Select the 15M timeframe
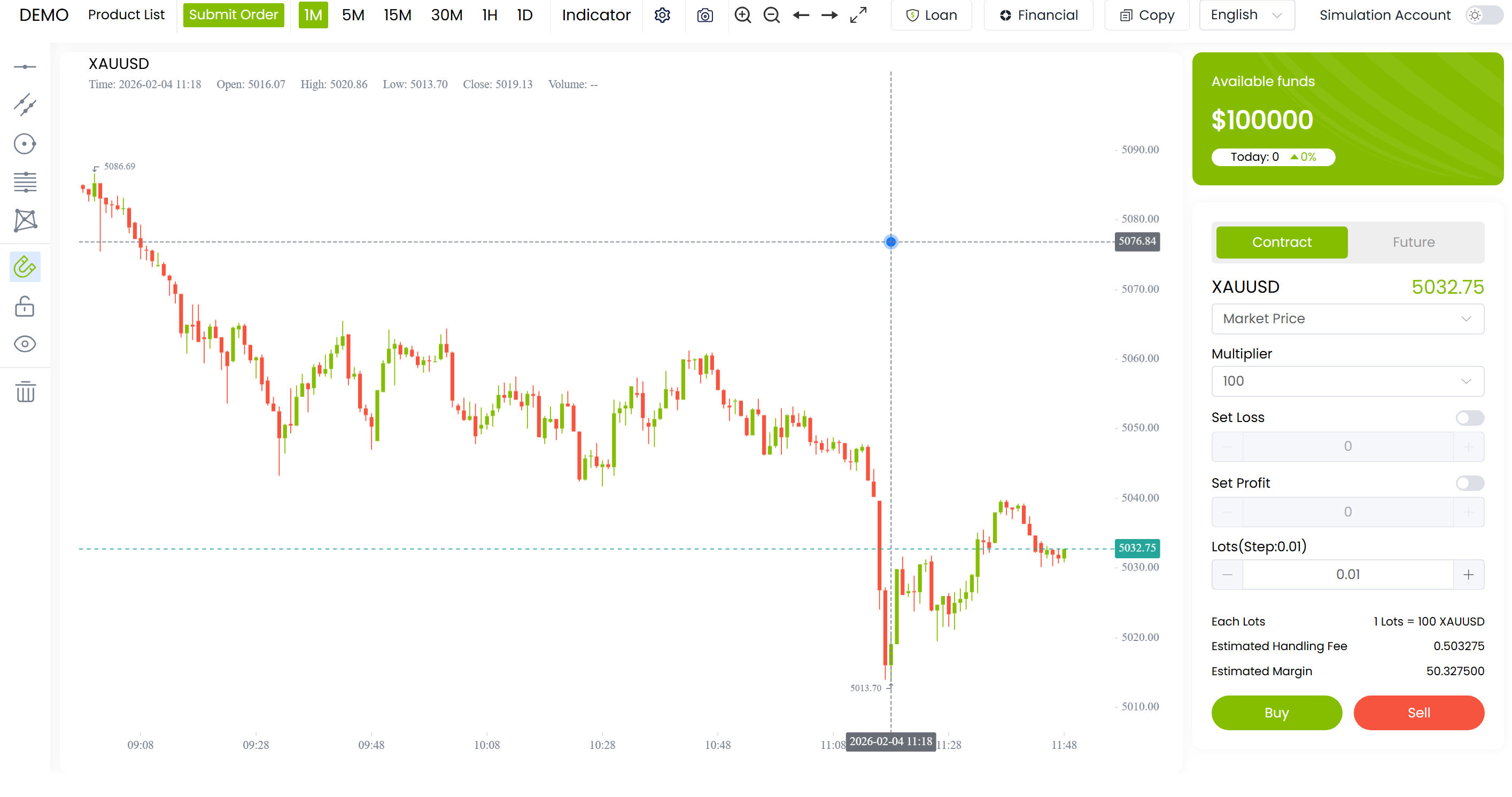This screenshot has width=1512, height=797. pos(397,15)
